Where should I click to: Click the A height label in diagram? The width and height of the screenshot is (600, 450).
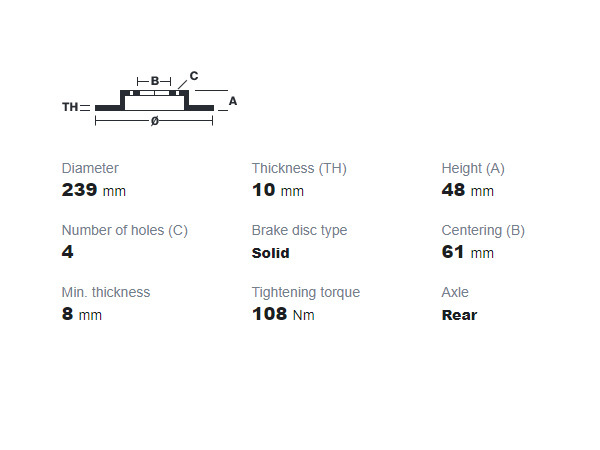[x=233, y=101]
